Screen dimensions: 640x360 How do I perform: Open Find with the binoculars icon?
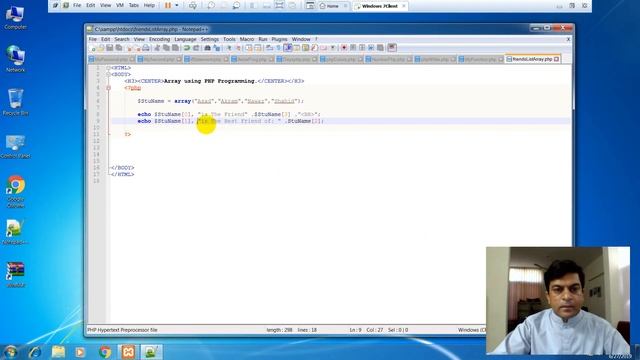207,48
